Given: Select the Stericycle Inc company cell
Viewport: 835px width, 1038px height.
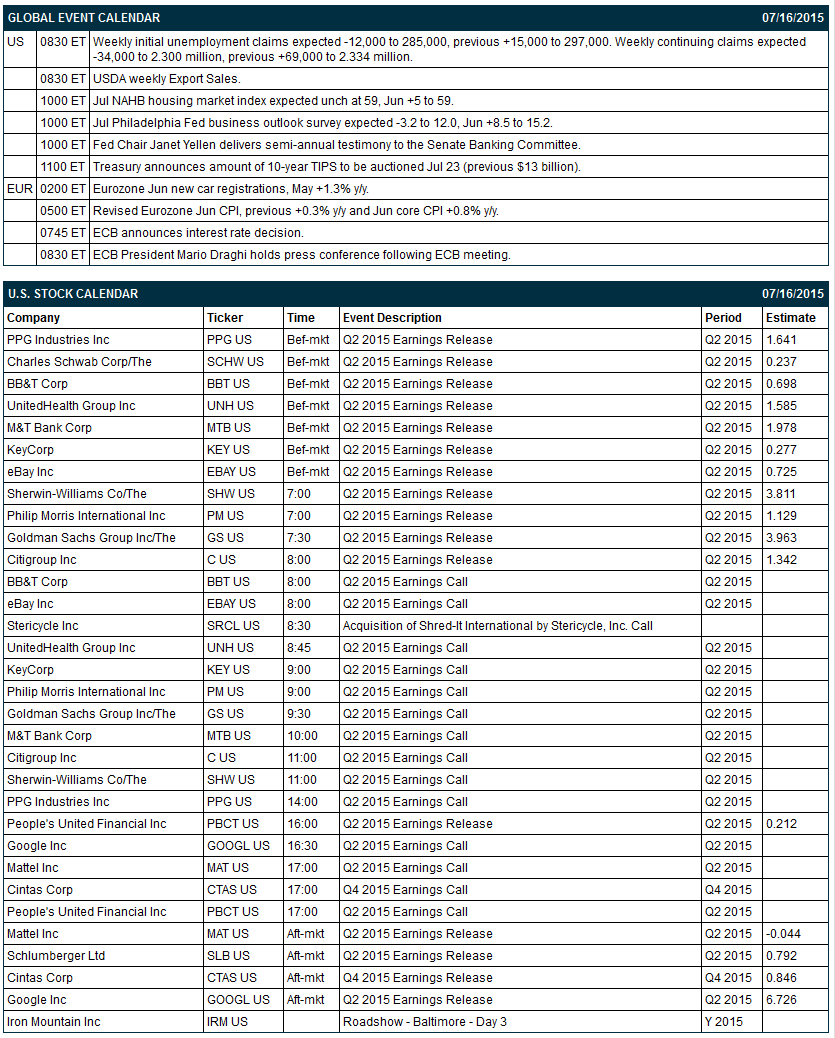Looking at the screenshot, I should pyautogui.click(x=42, y=626).
